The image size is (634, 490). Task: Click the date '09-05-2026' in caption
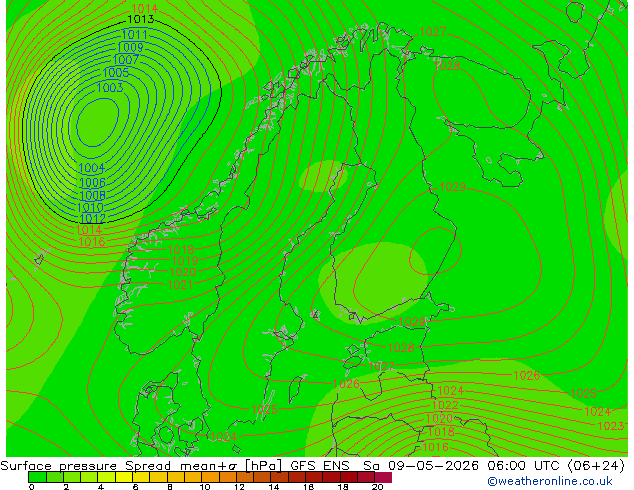coord(434,466)
